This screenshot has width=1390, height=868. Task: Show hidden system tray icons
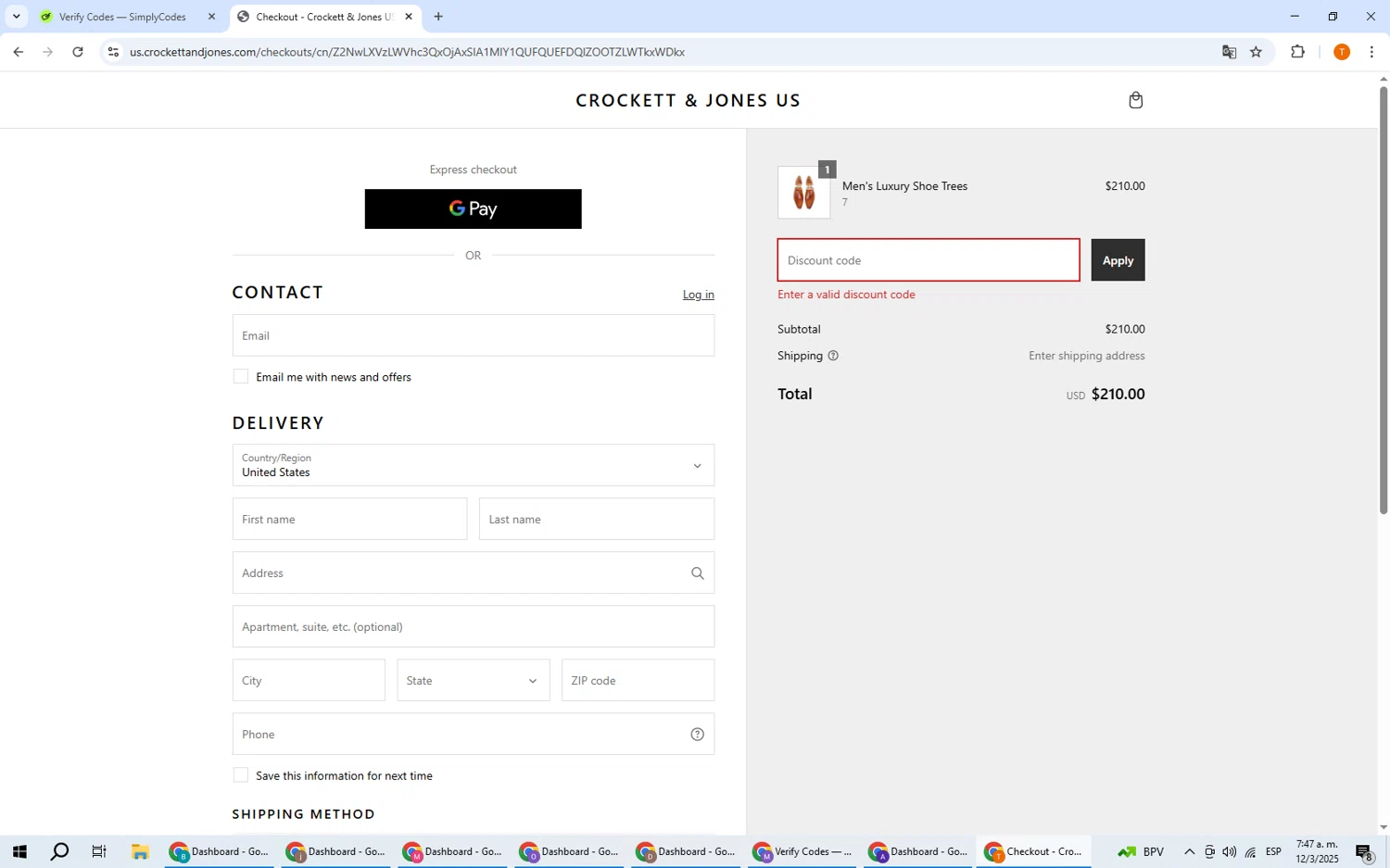click(1189, 852)
